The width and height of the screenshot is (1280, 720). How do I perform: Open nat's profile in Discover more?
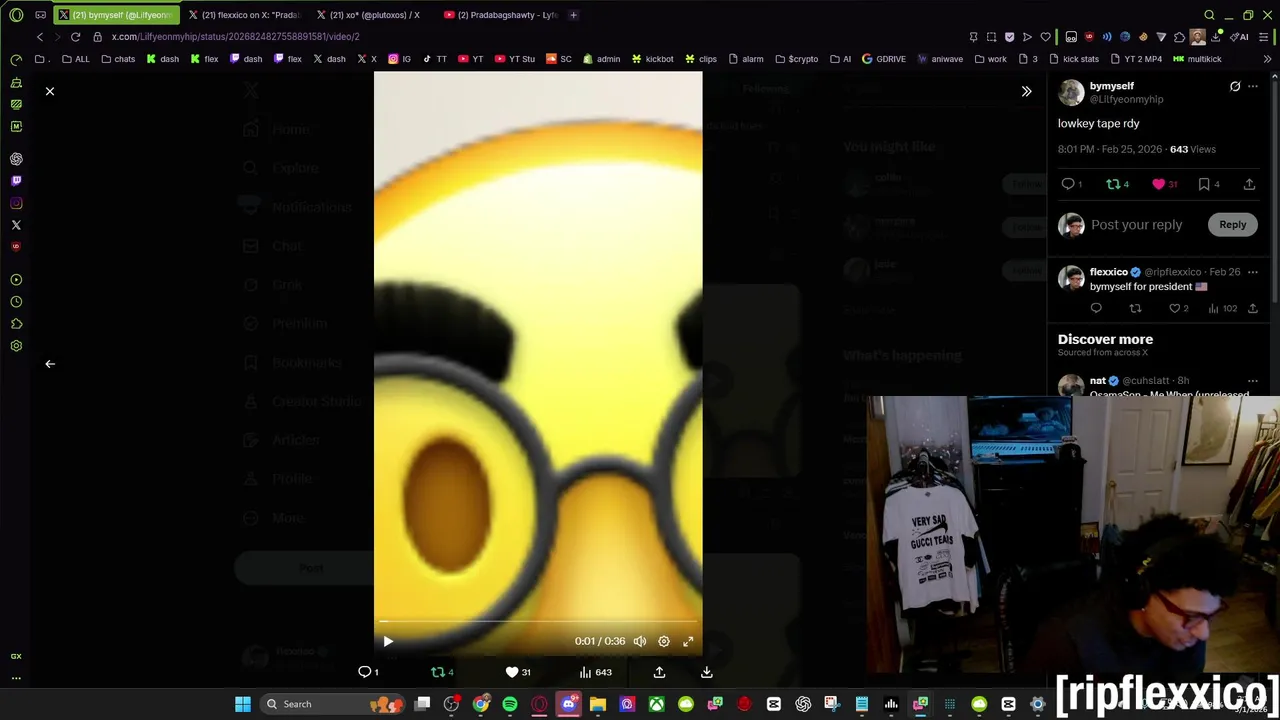click(1098, 381)
